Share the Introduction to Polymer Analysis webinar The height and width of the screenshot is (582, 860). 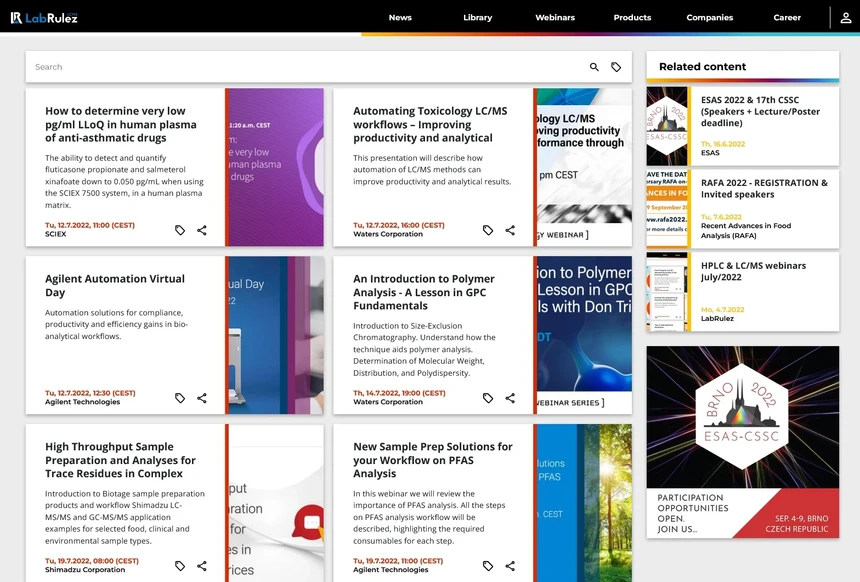click(510, 398)
